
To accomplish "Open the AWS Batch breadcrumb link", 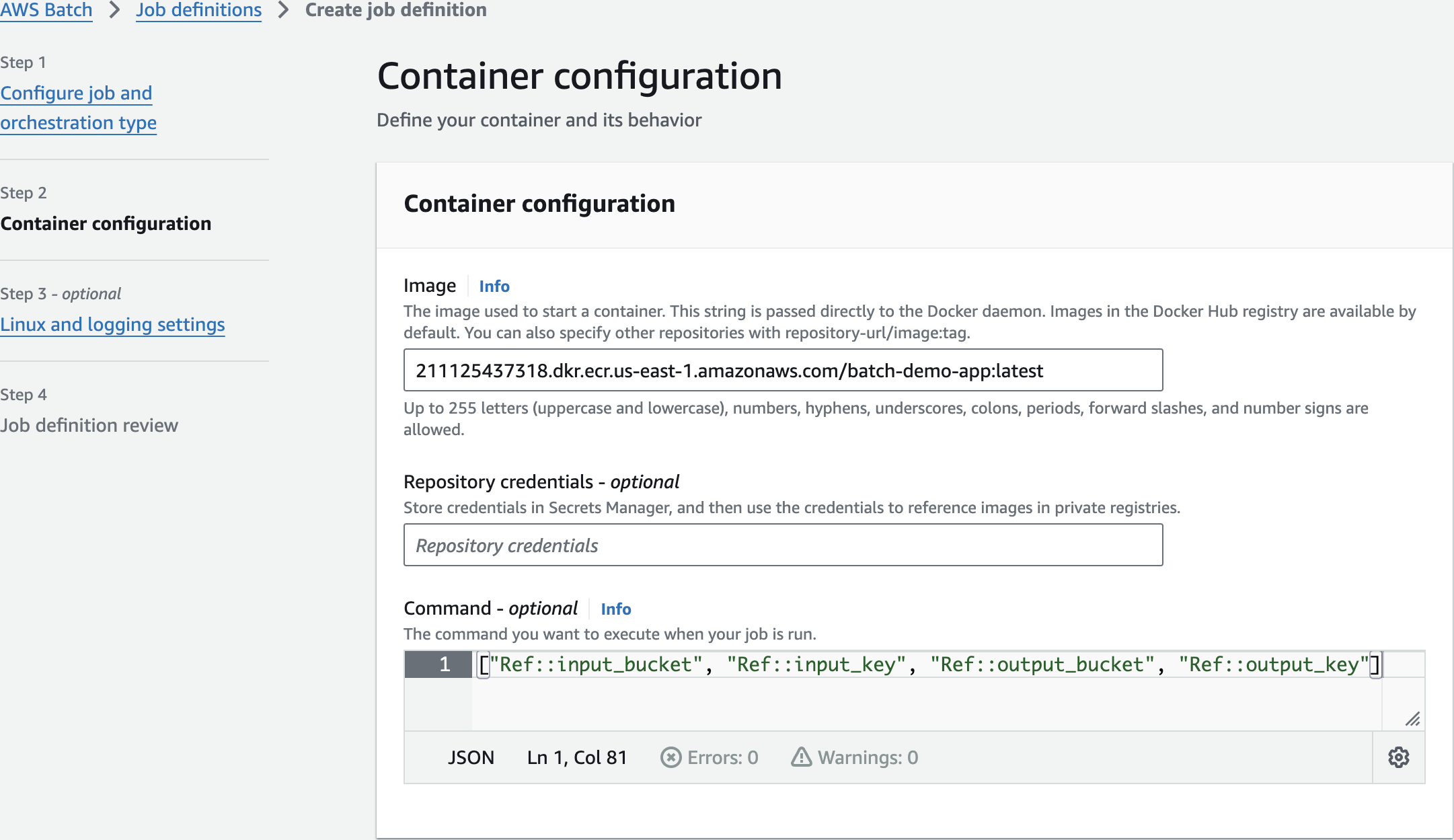I will (46, 10).
